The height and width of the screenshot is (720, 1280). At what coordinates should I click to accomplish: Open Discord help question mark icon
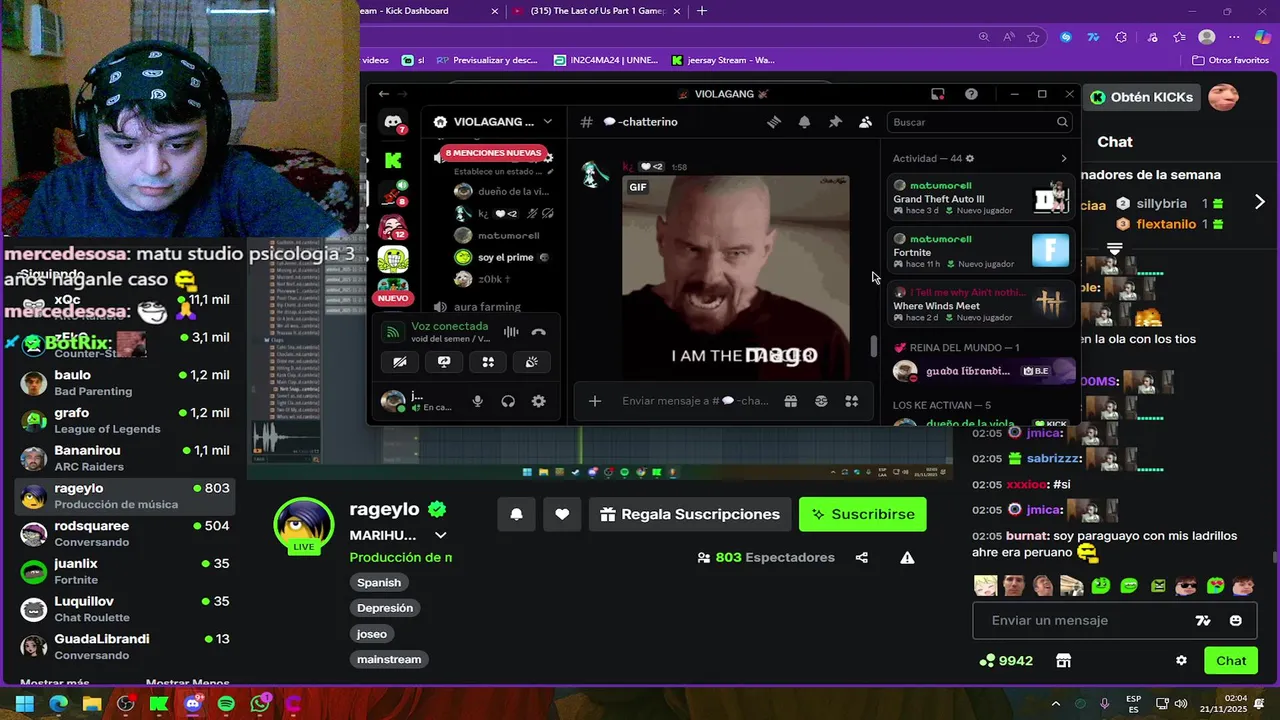[971, 94]
